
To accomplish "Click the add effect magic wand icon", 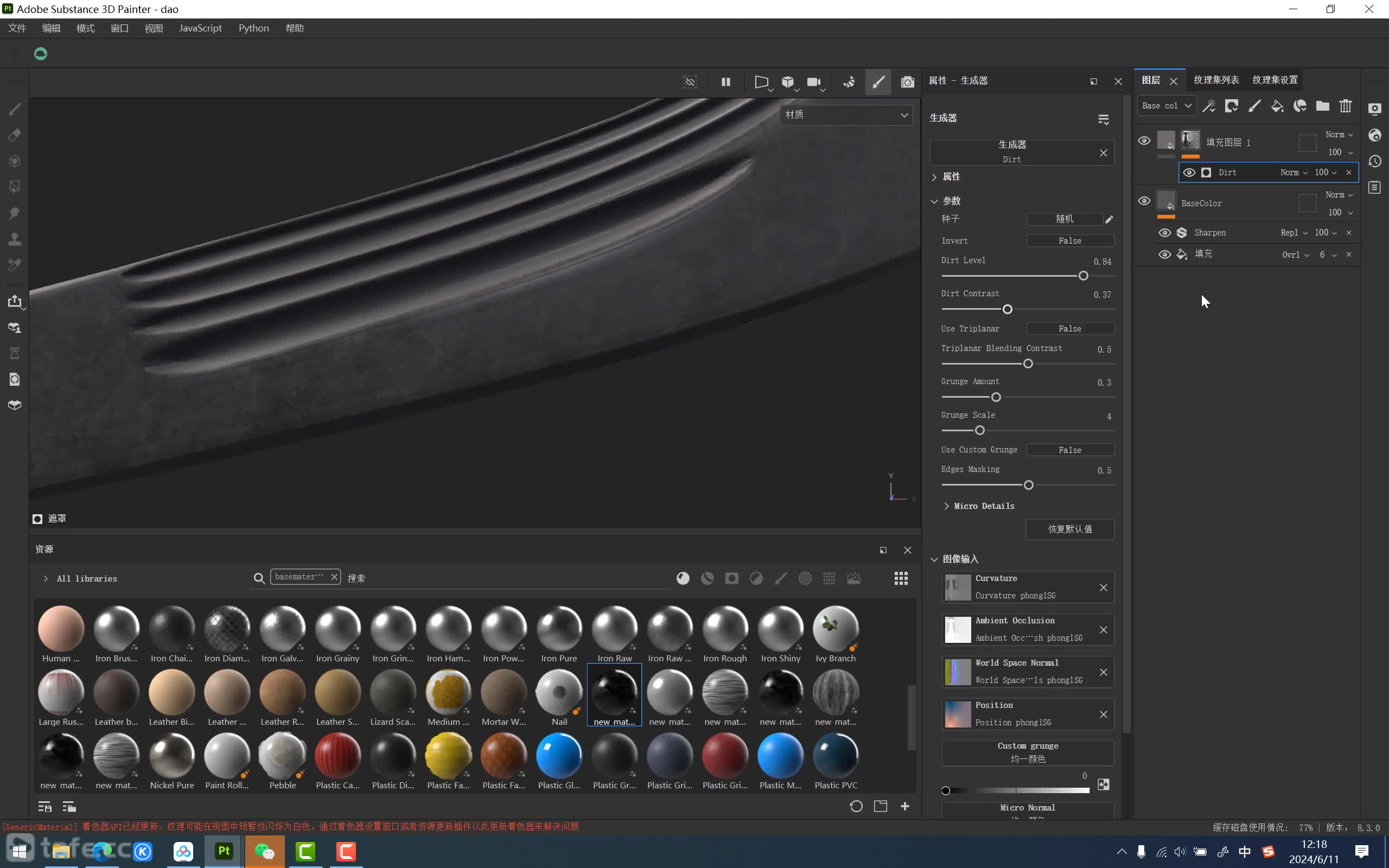I will click(x=1208, y=106).
